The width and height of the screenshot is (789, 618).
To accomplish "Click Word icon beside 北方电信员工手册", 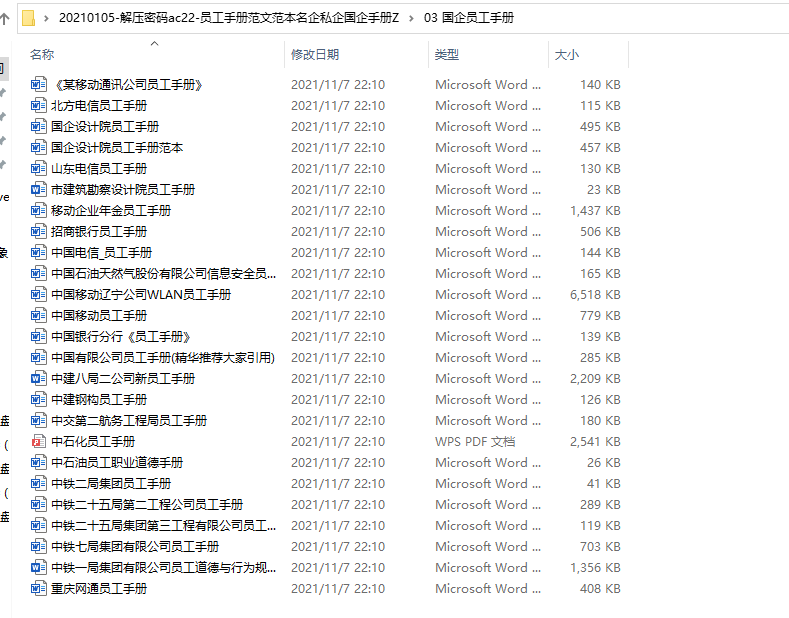I will pos(39,105).
